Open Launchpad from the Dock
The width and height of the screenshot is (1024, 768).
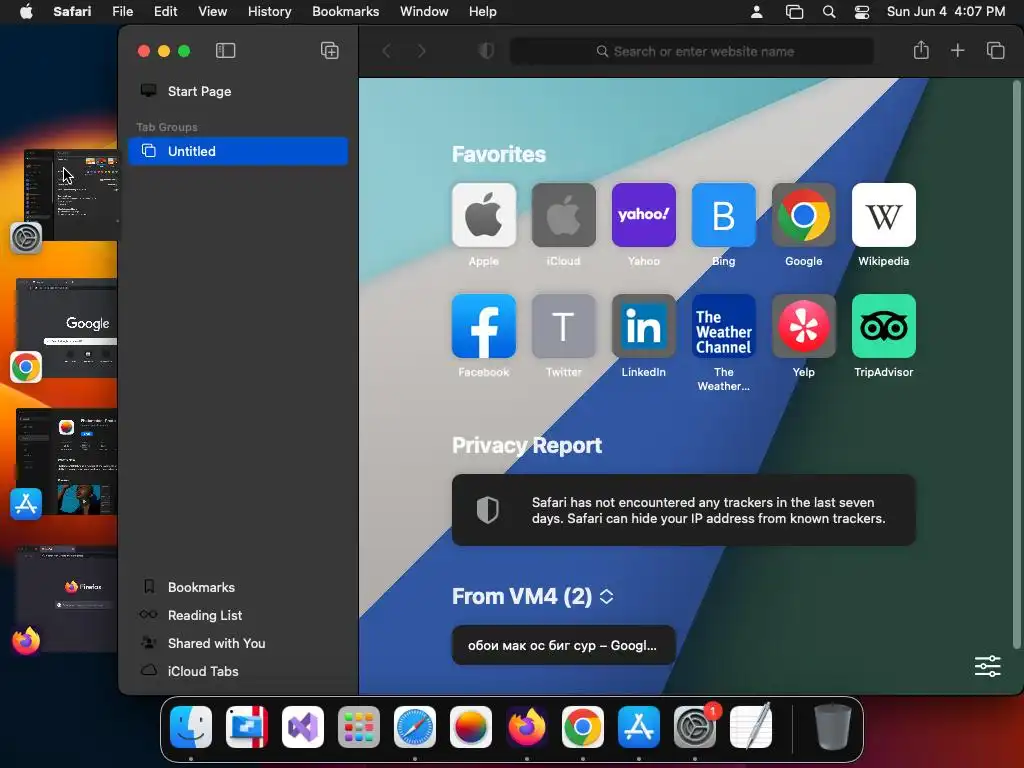click(359, 726)
